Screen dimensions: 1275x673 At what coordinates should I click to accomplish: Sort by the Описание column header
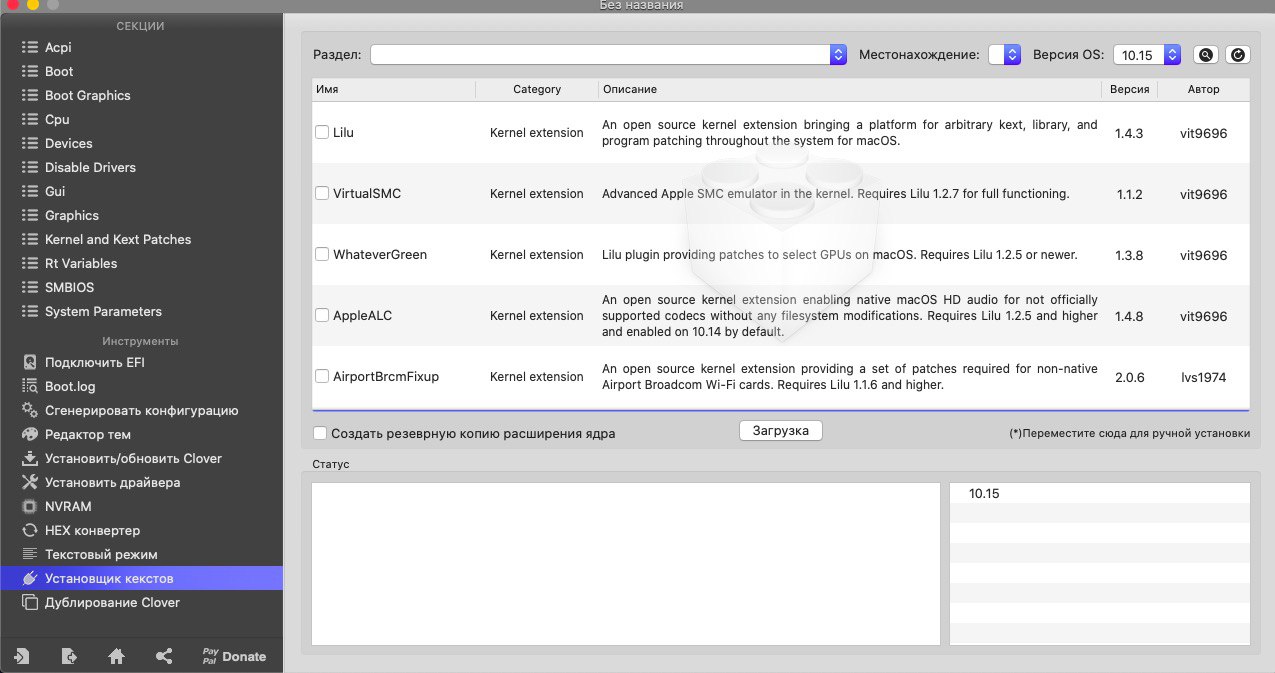coord(850,89)
